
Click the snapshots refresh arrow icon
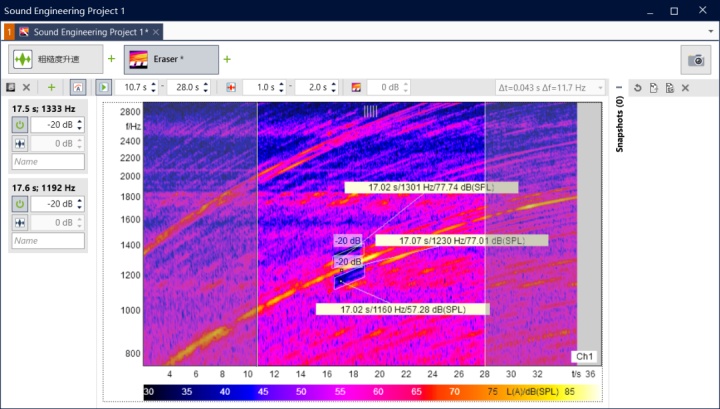coord(637,88)
